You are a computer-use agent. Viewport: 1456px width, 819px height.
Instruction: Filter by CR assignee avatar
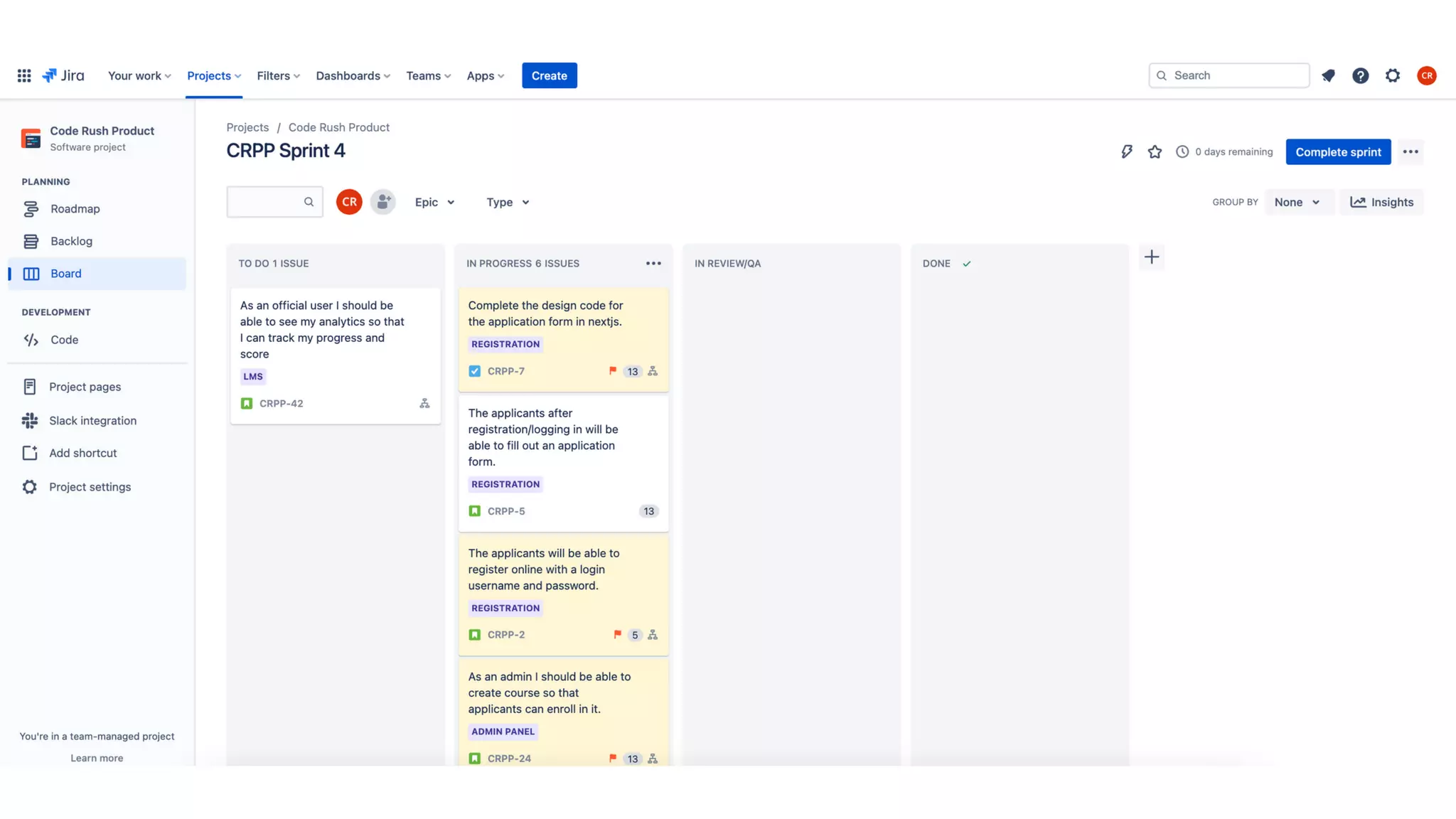tap(349, 202)
